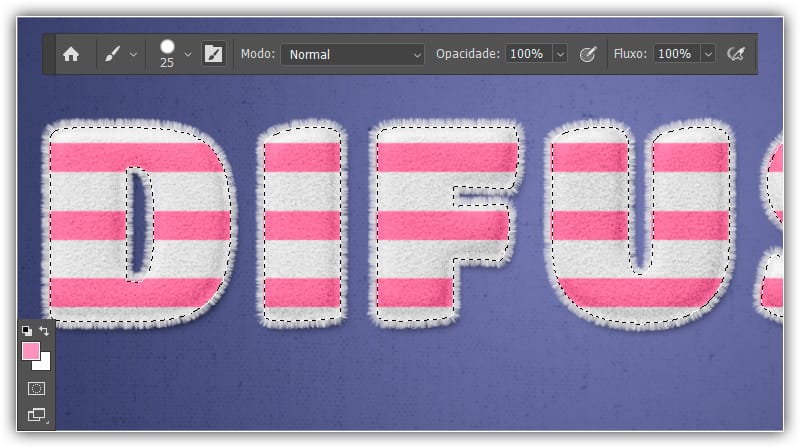
Task: Toggle pressure for opacity icon
Action: click(588, 54)
